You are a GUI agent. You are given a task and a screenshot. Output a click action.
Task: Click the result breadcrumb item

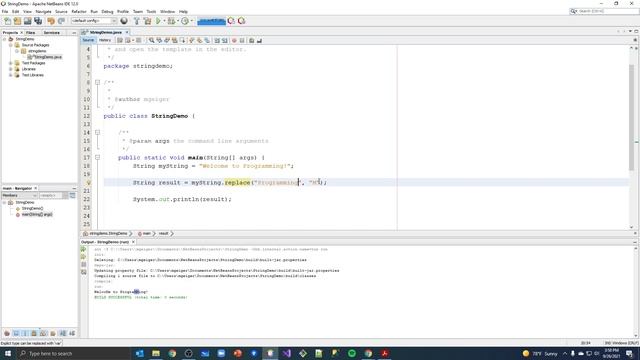tap(164, 233)
